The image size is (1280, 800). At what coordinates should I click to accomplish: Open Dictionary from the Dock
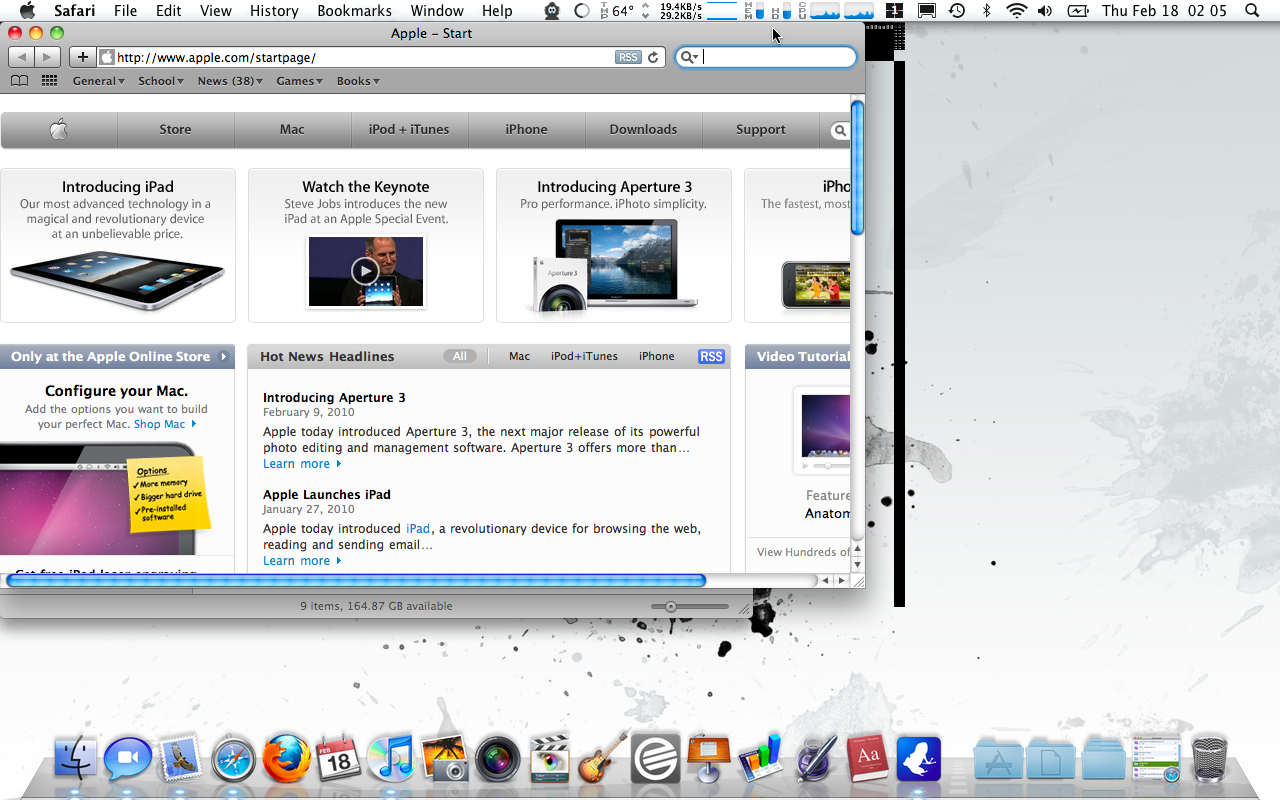[867, 759]
